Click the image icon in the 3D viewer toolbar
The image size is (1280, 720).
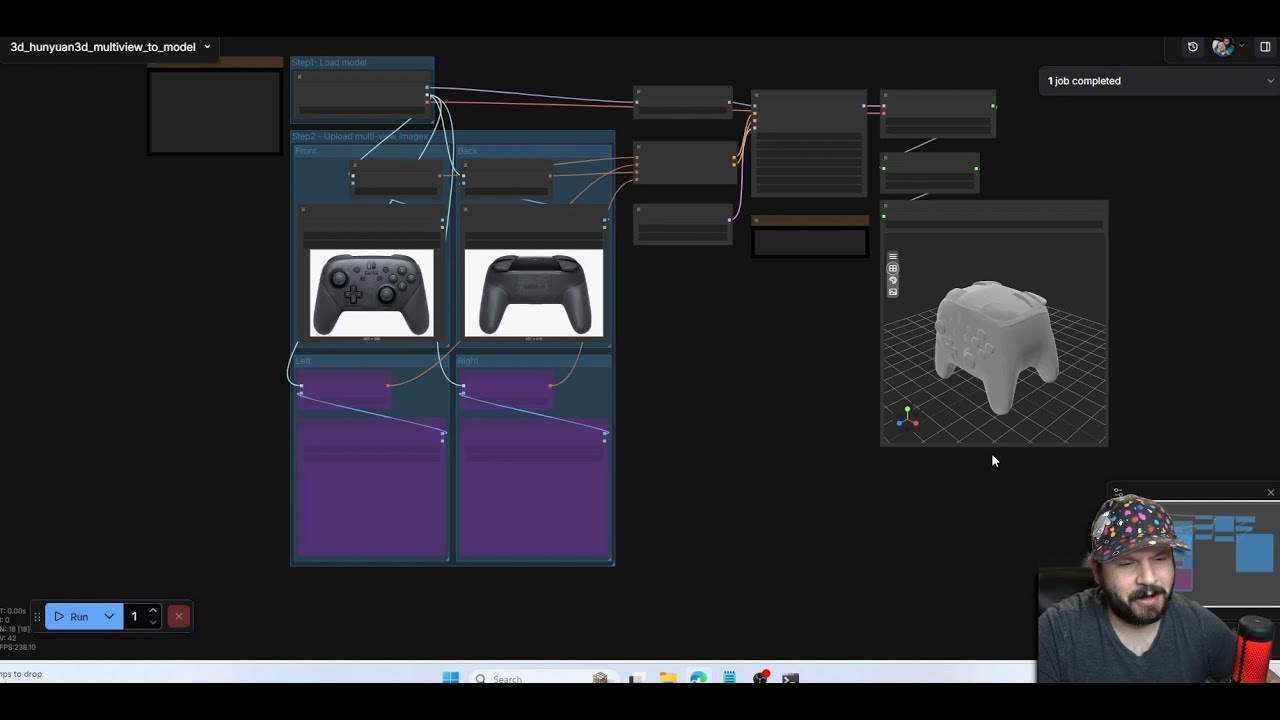pos(893,292)
